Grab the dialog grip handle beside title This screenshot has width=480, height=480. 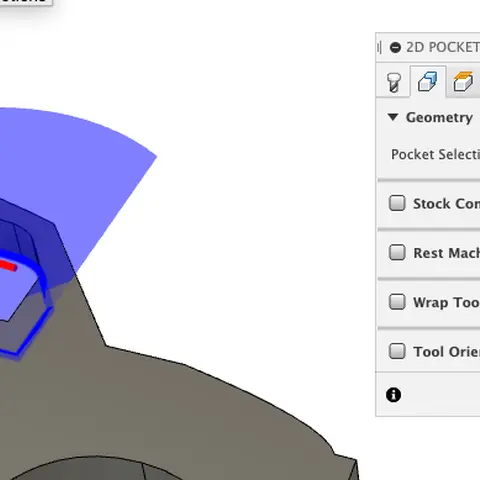pos(379,47)
